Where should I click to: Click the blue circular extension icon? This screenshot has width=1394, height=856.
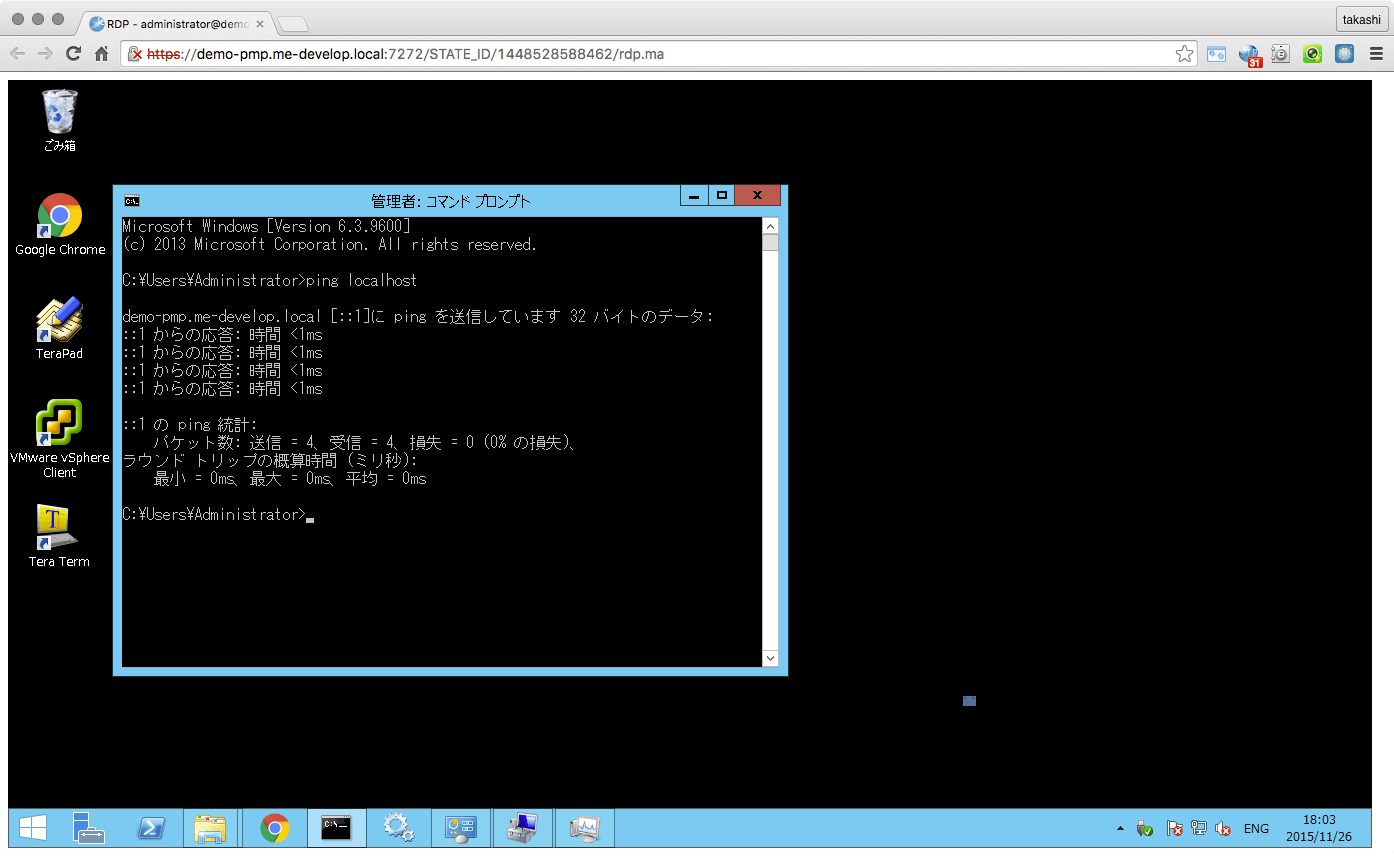[x=1345, y=54]
